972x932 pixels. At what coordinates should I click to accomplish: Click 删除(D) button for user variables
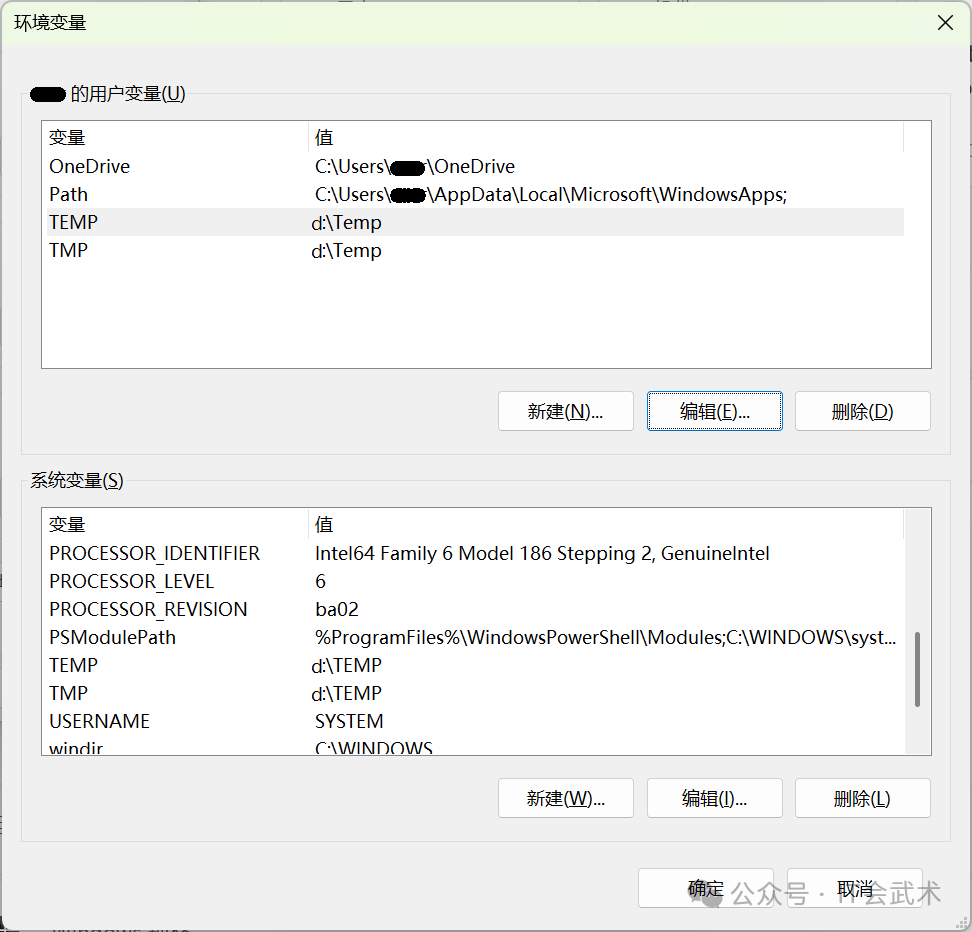coord(862,411)
